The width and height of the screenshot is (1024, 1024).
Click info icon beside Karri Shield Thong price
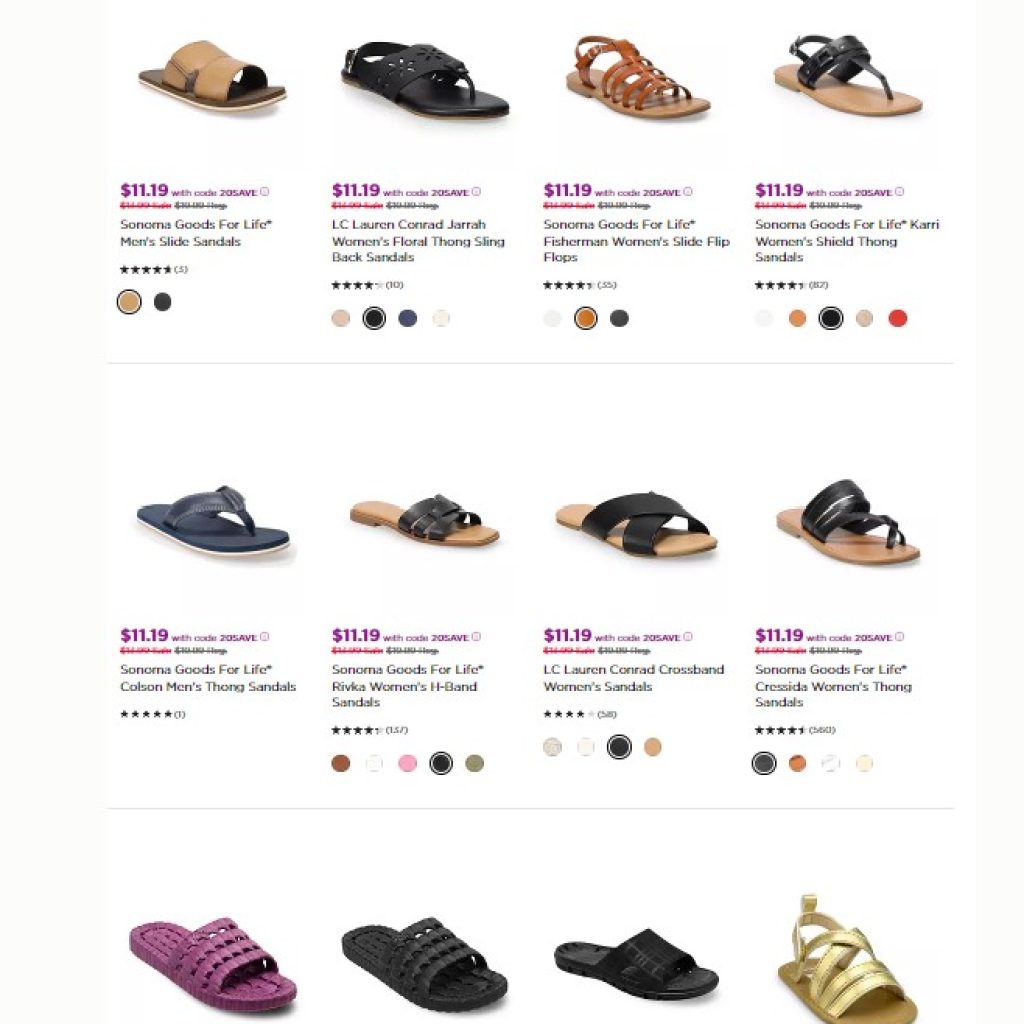point(899,192)
